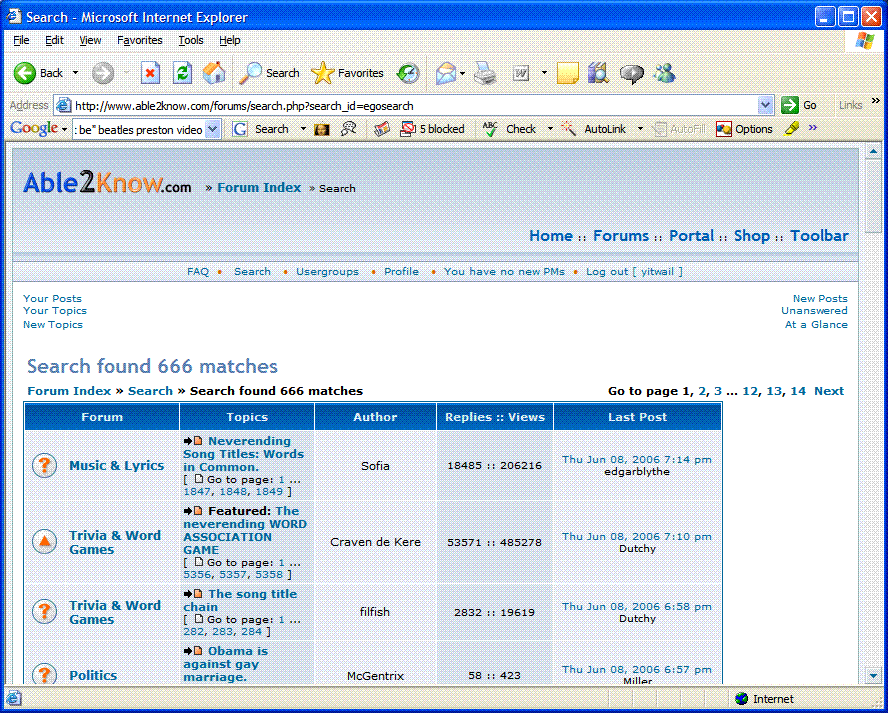The image size is (888, 713).
Task: Open the Search pane magnifier icon
Action: 250,73
